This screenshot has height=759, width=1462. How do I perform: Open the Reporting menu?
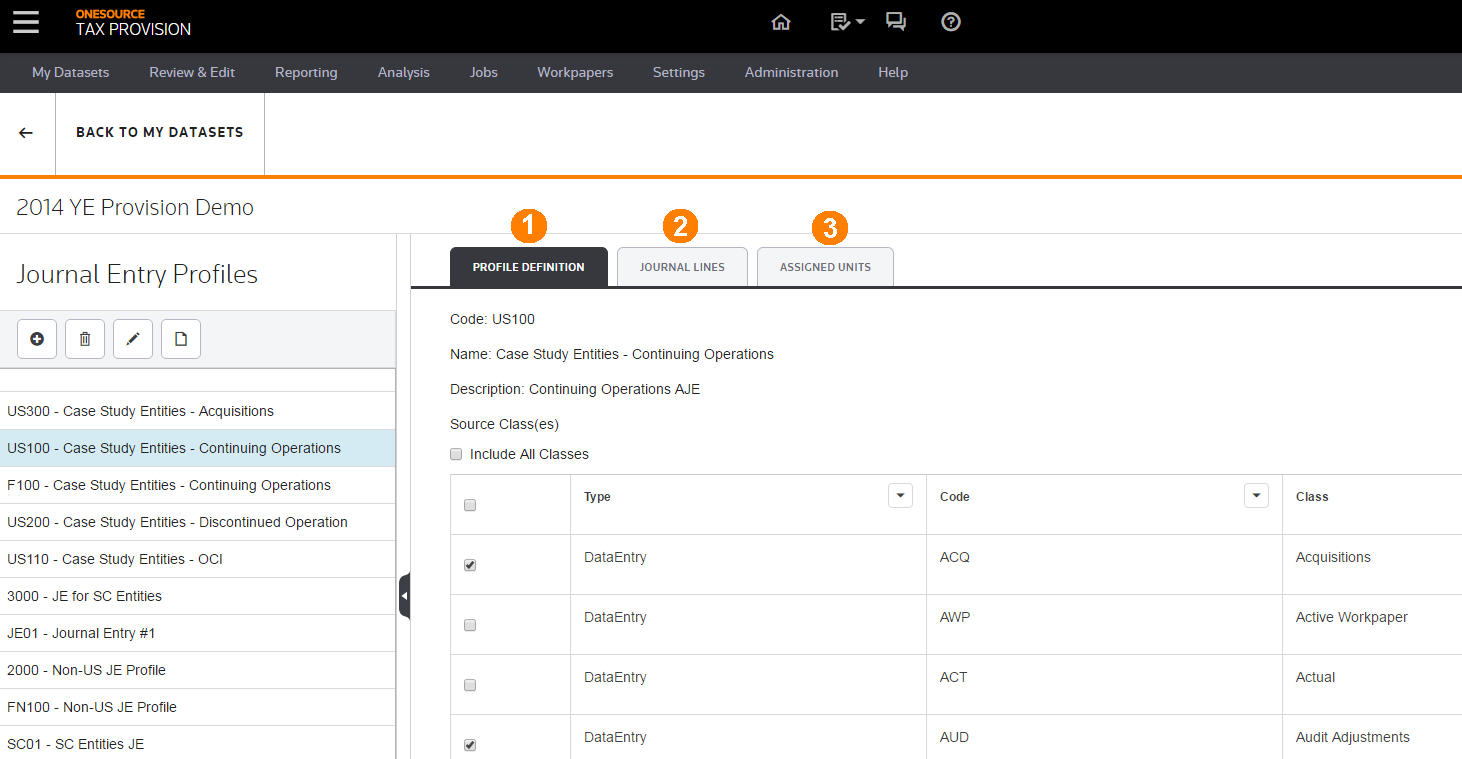(306, 72)
